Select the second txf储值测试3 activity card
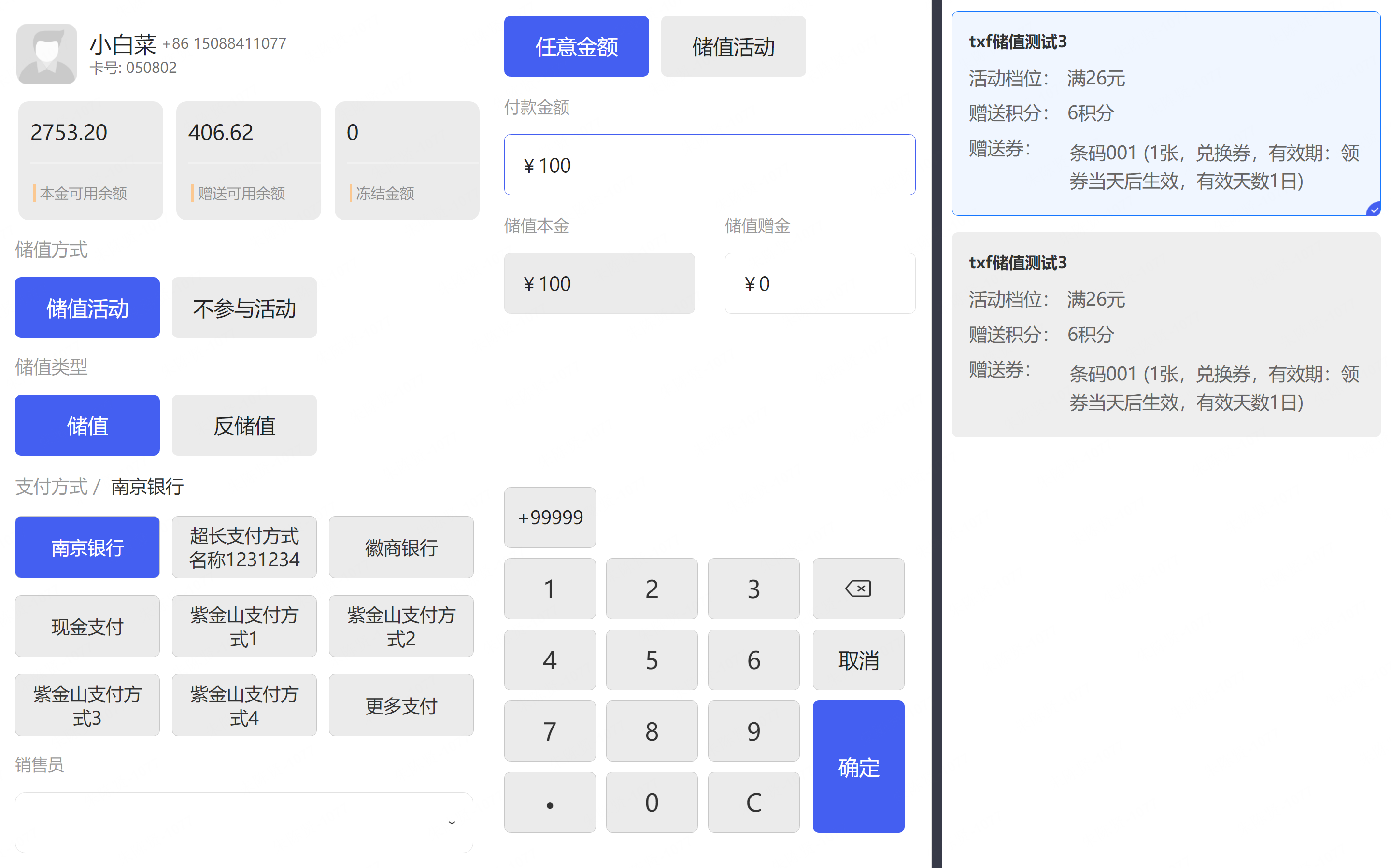This screenshot has height=868, width=1391. [x=1165, y=335]
